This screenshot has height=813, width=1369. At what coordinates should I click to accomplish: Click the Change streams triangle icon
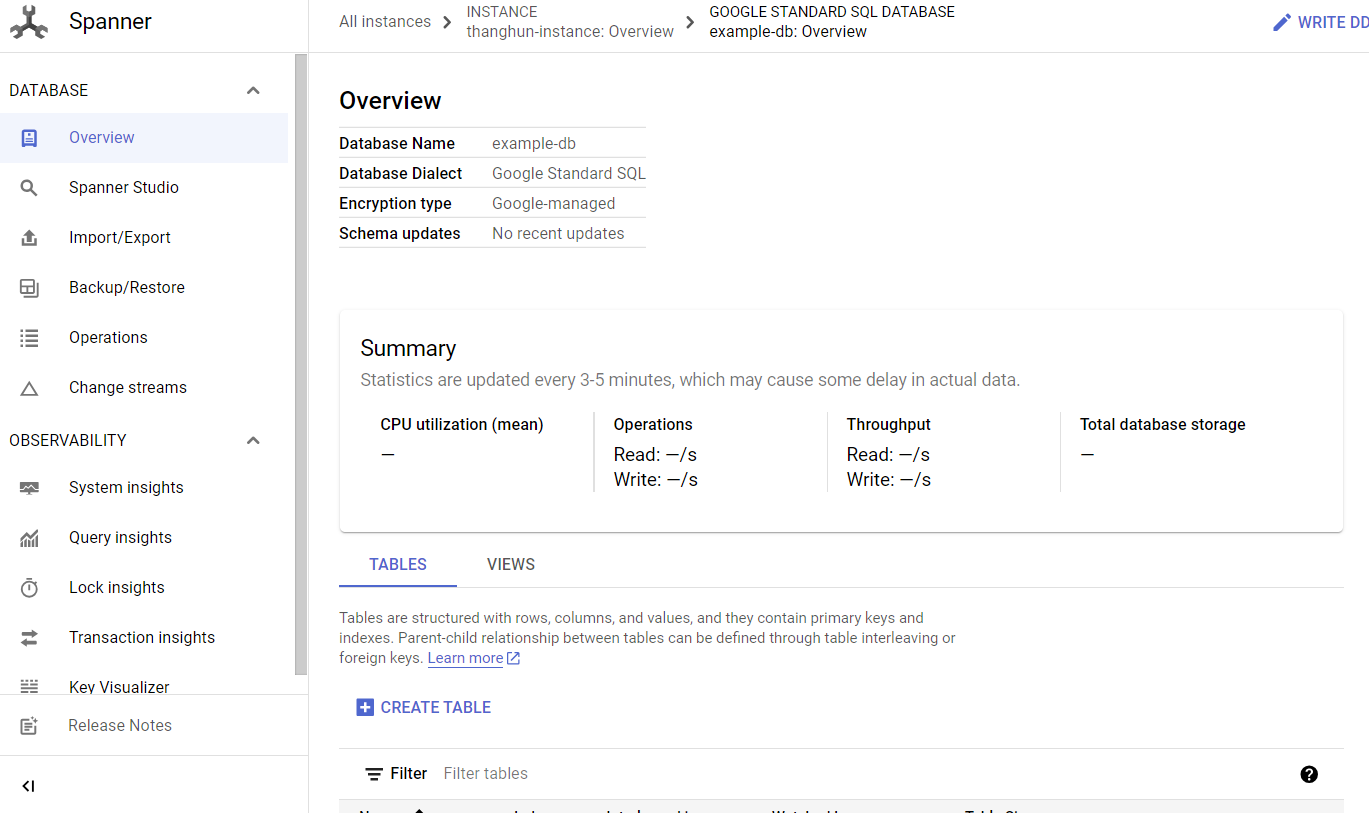tap(29, 388)
